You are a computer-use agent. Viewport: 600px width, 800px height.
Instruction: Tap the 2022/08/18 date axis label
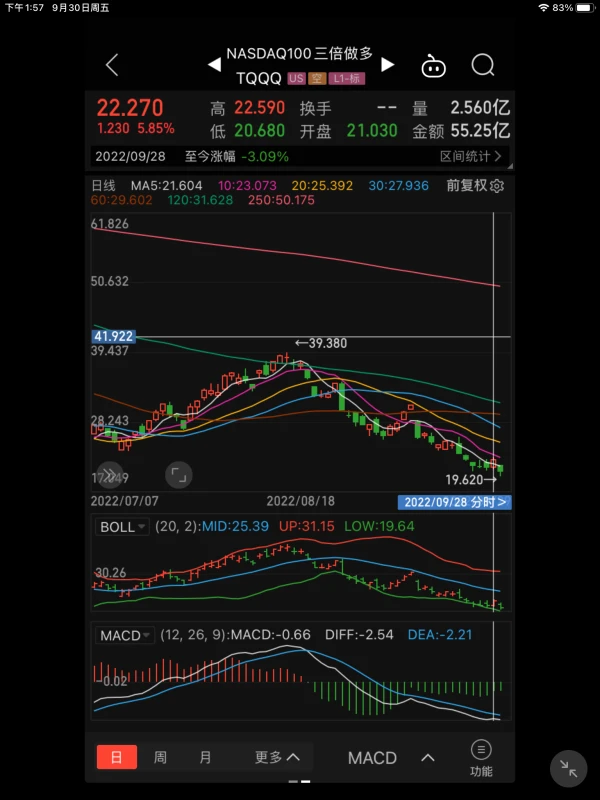coord(301,501)
